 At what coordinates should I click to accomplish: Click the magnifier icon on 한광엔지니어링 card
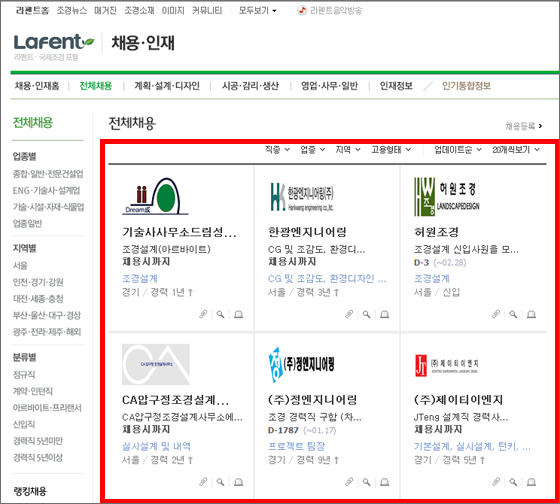pyautogui.click(x=367, y=314)
